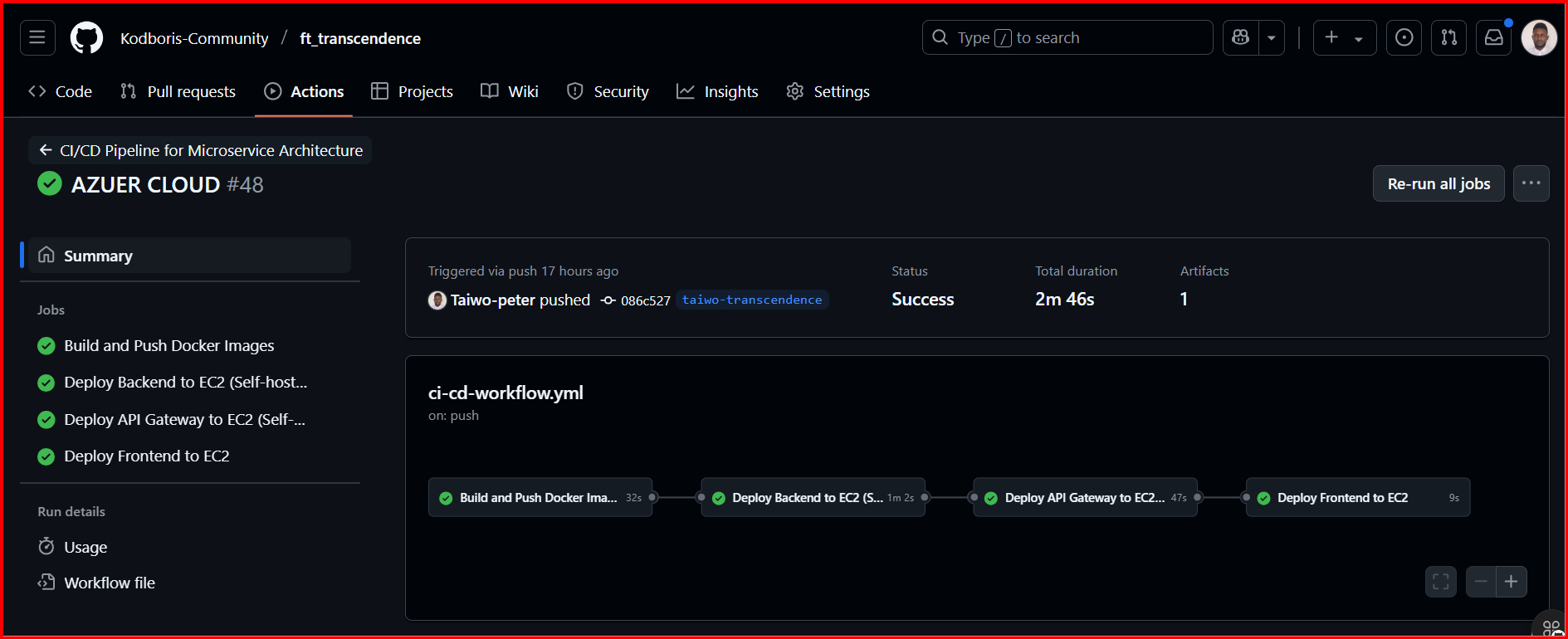Screen dimensions: 1568x639
Task: Select Summary in the sidebar
Action: pyautogui.click(x=189, y=256)
